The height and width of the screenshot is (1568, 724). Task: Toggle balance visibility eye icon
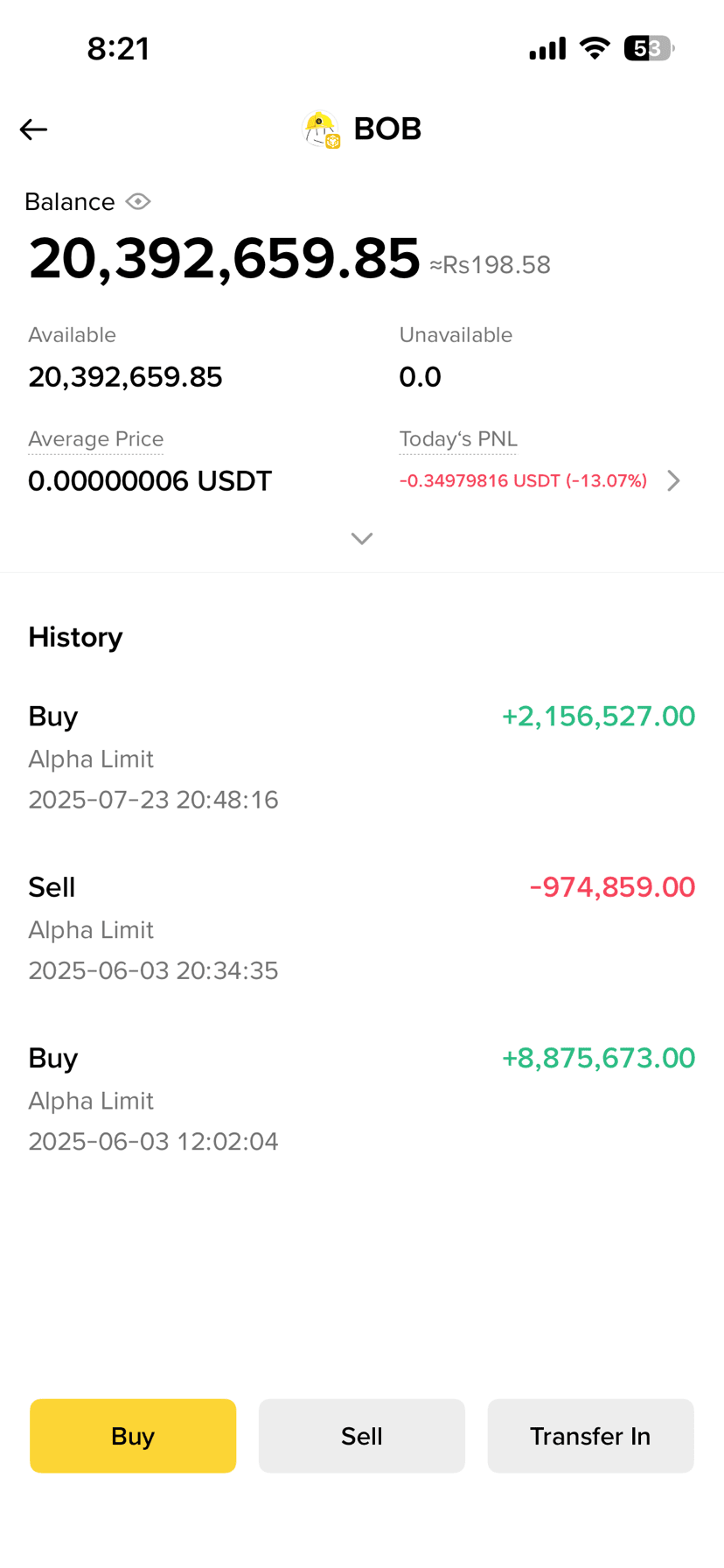click(x=138, y=201)
